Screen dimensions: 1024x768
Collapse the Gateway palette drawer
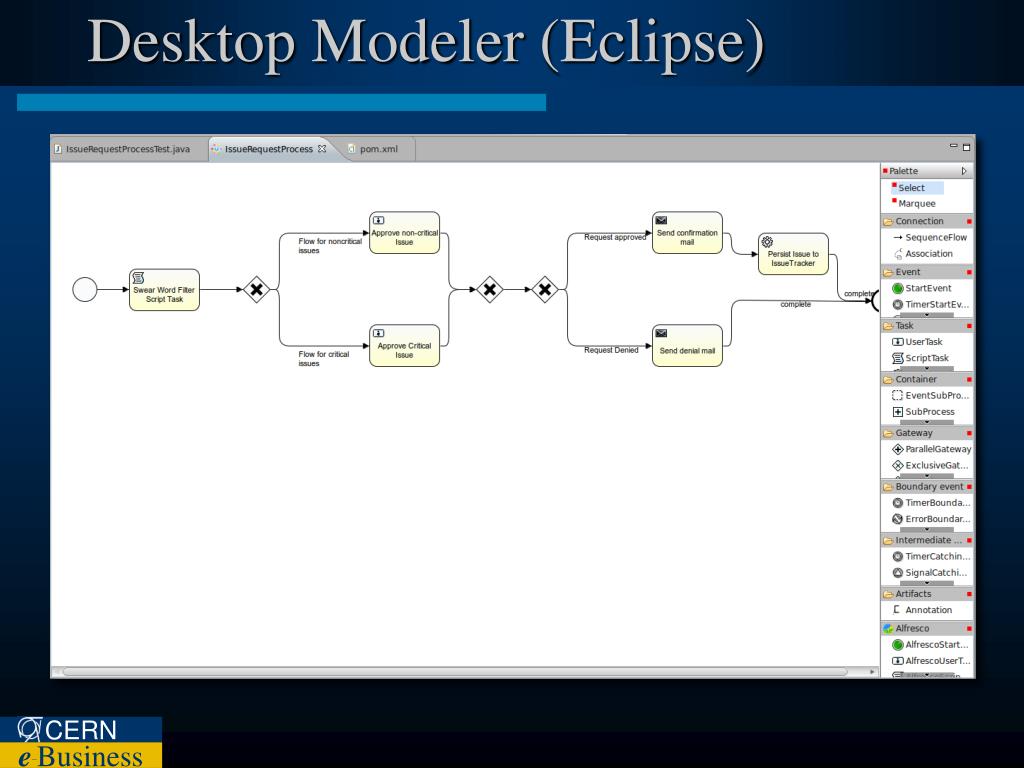pyautogui.click(x=927, y=432)
